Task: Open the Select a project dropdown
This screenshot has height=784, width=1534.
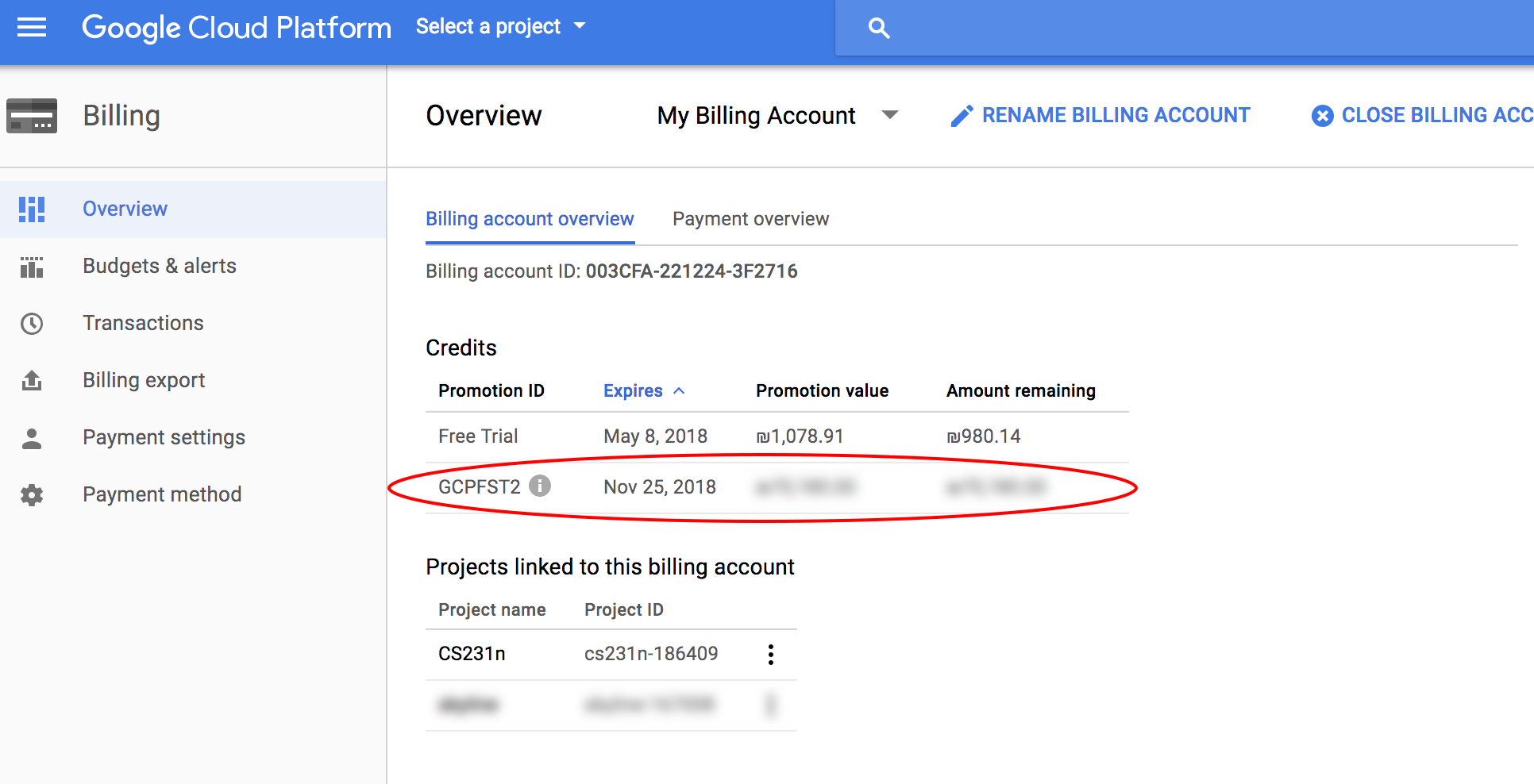Action: (x=501, y=26)
